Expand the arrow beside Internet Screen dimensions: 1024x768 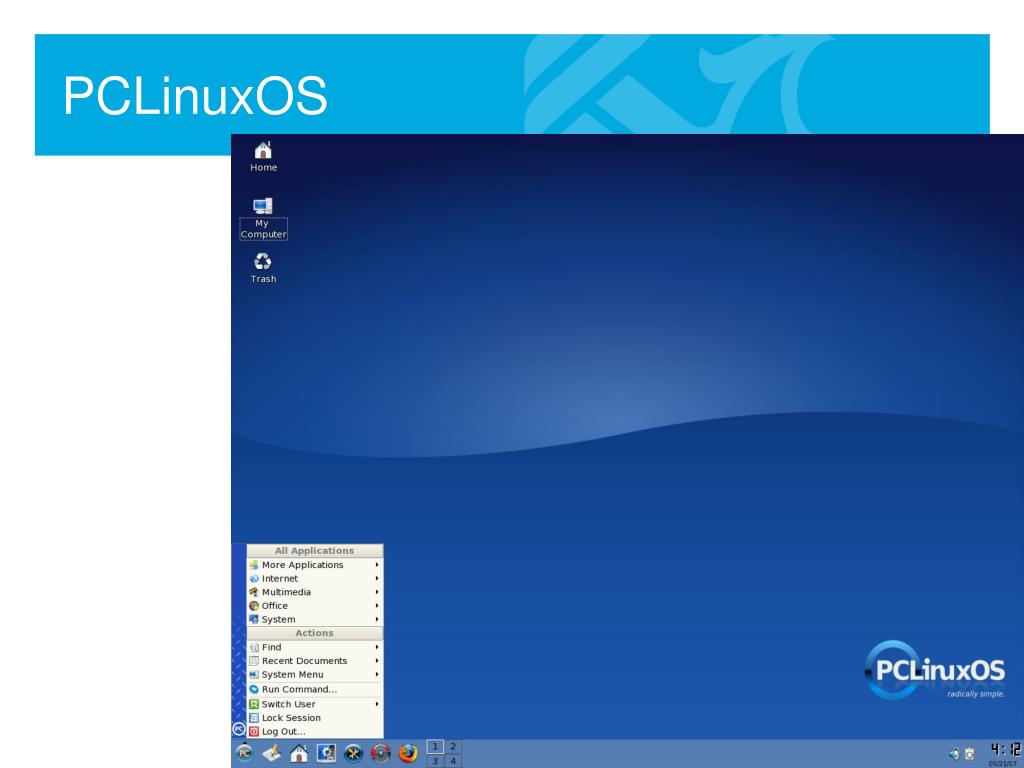pos(377,579)
